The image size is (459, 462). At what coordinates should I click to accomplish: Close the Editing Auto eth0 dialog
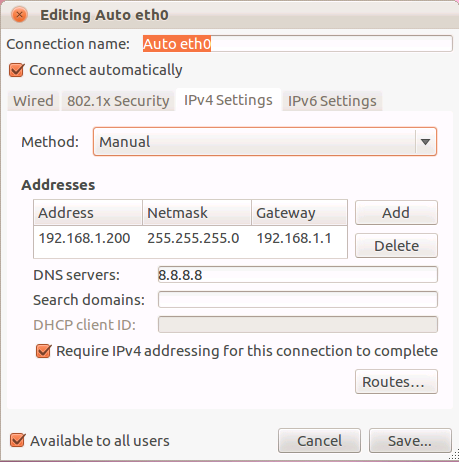[19, 15]
